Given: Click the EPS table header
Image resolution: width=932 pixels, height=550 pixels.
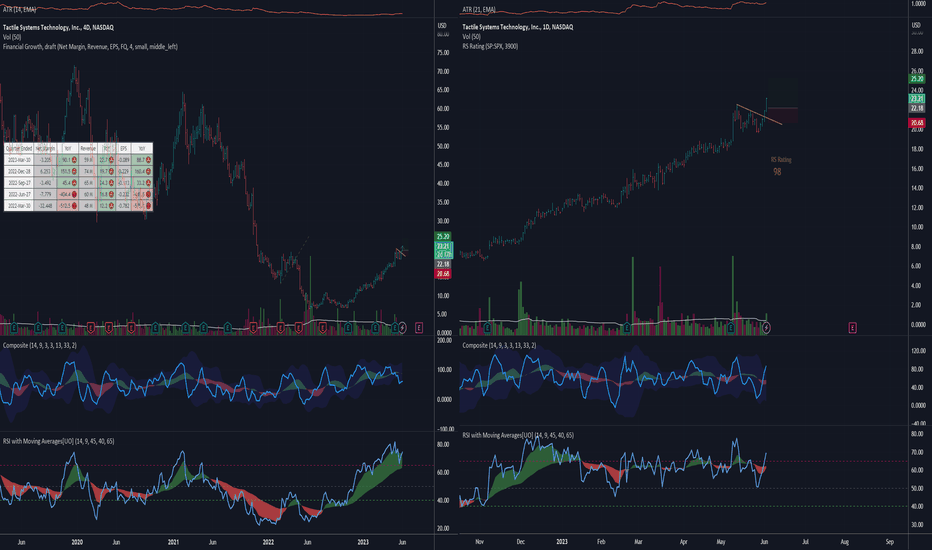Looking at the screenshot, I should (x=124, y=149).
